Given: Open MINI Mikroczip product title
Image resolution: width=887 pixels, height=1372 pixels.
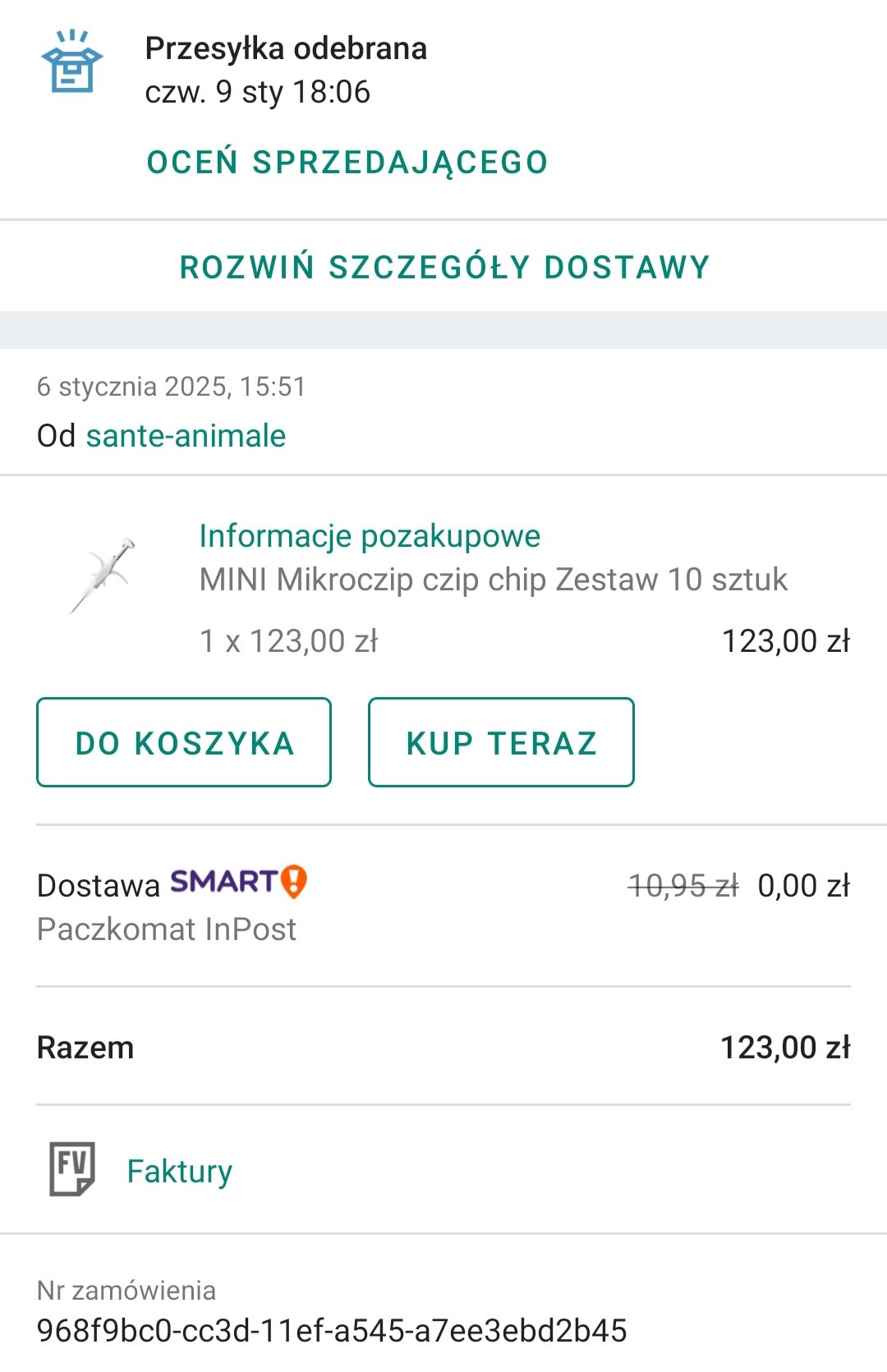Looking at the screenshot, I should [x=494, y=579].
